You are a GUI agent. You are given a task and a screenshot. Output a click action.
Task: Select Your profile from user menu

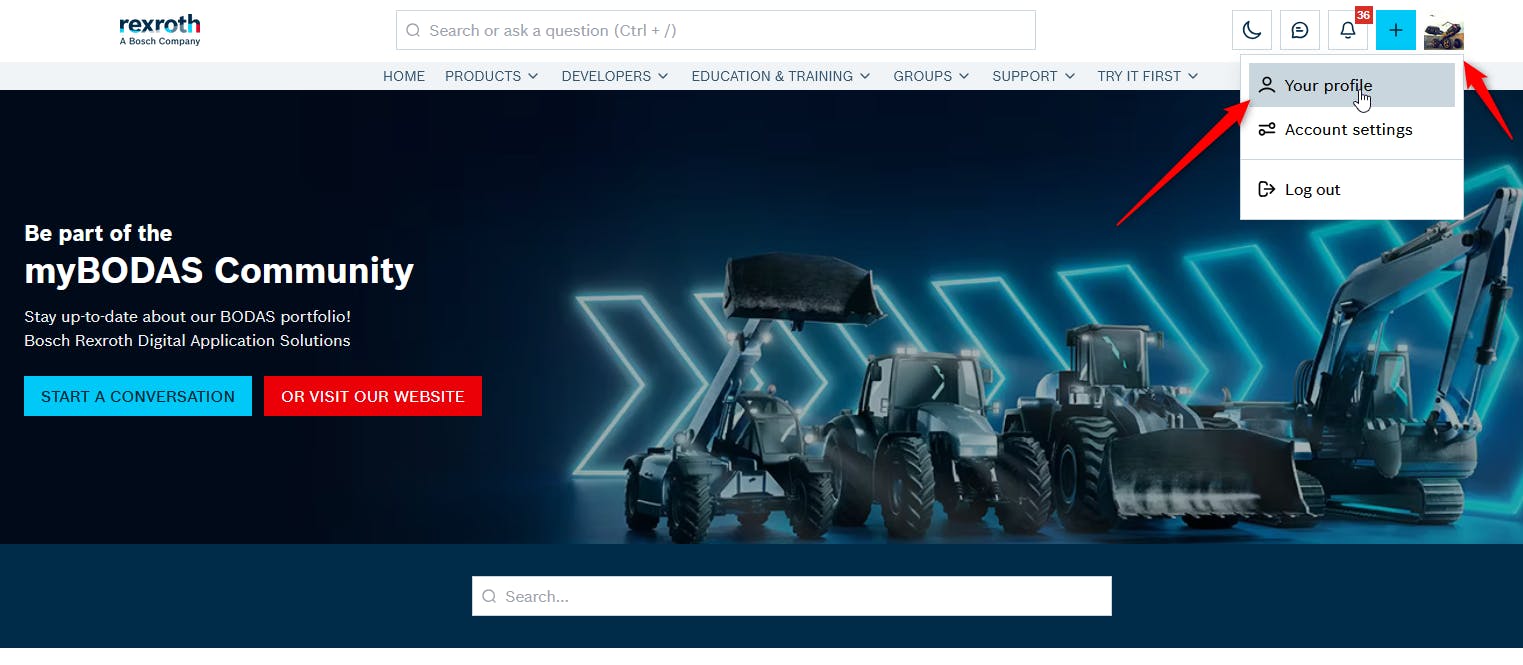click(x=1352, y=85)
